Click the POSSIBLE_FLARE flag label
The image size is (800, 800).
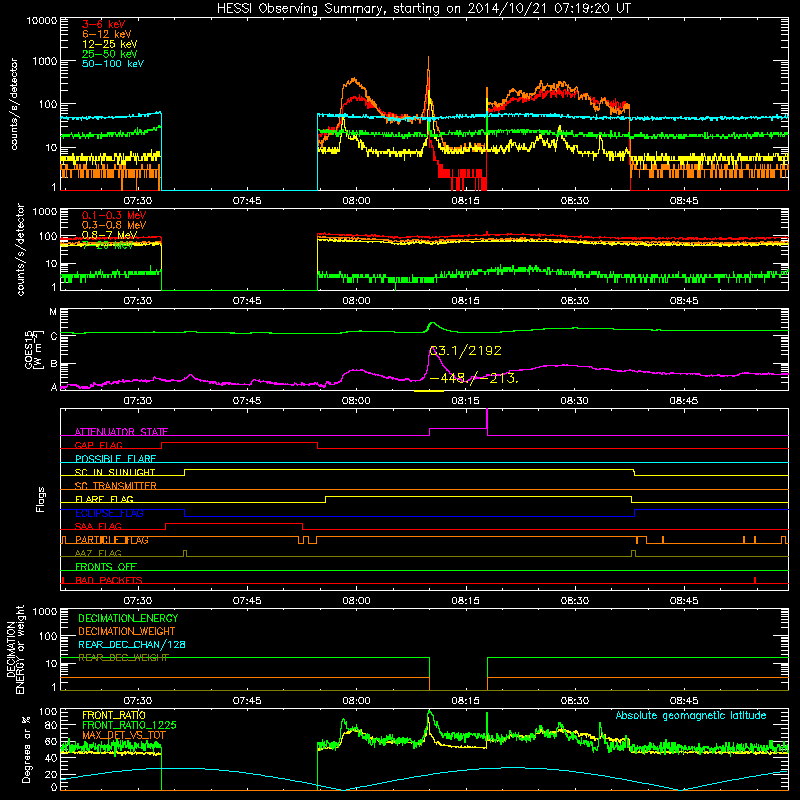(x=115, y=459)
